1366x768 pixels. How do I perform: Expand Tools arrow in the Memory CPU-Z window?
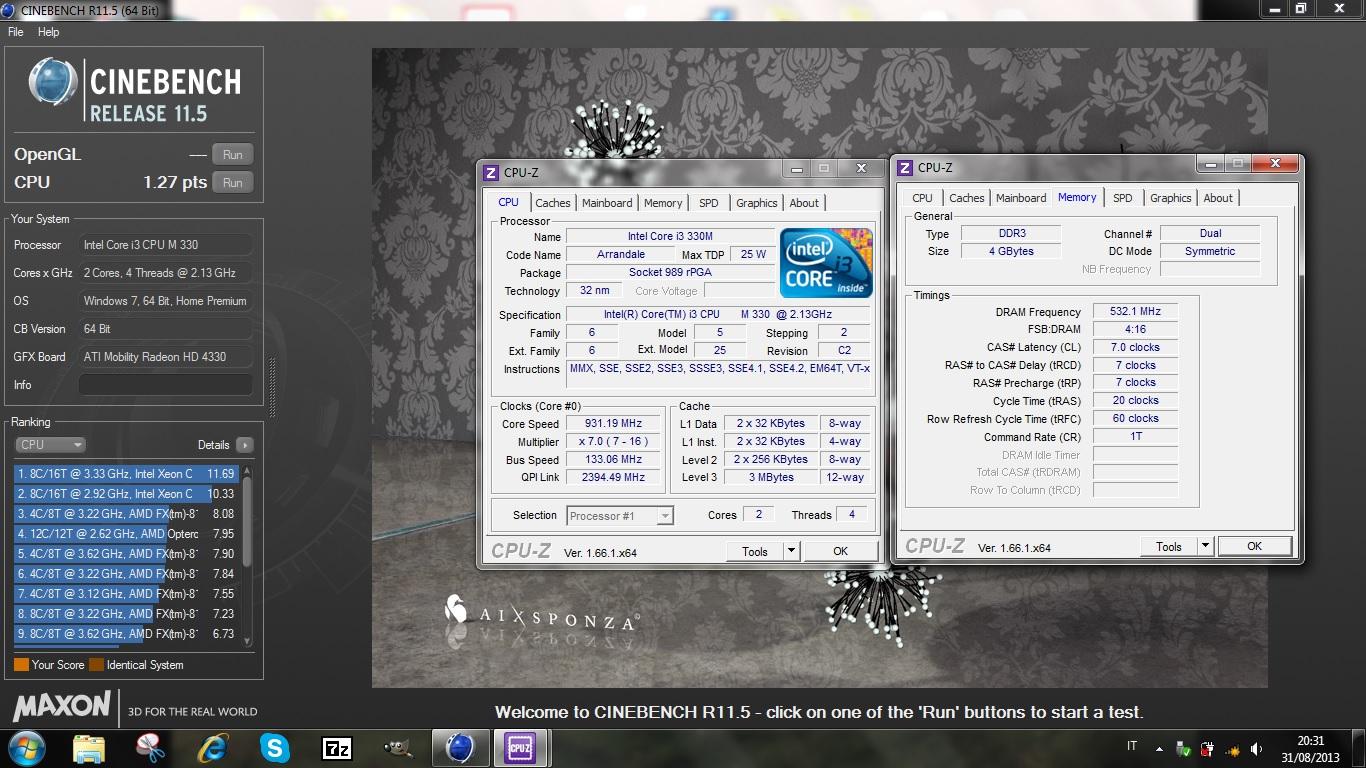[x=1205, y=546]
